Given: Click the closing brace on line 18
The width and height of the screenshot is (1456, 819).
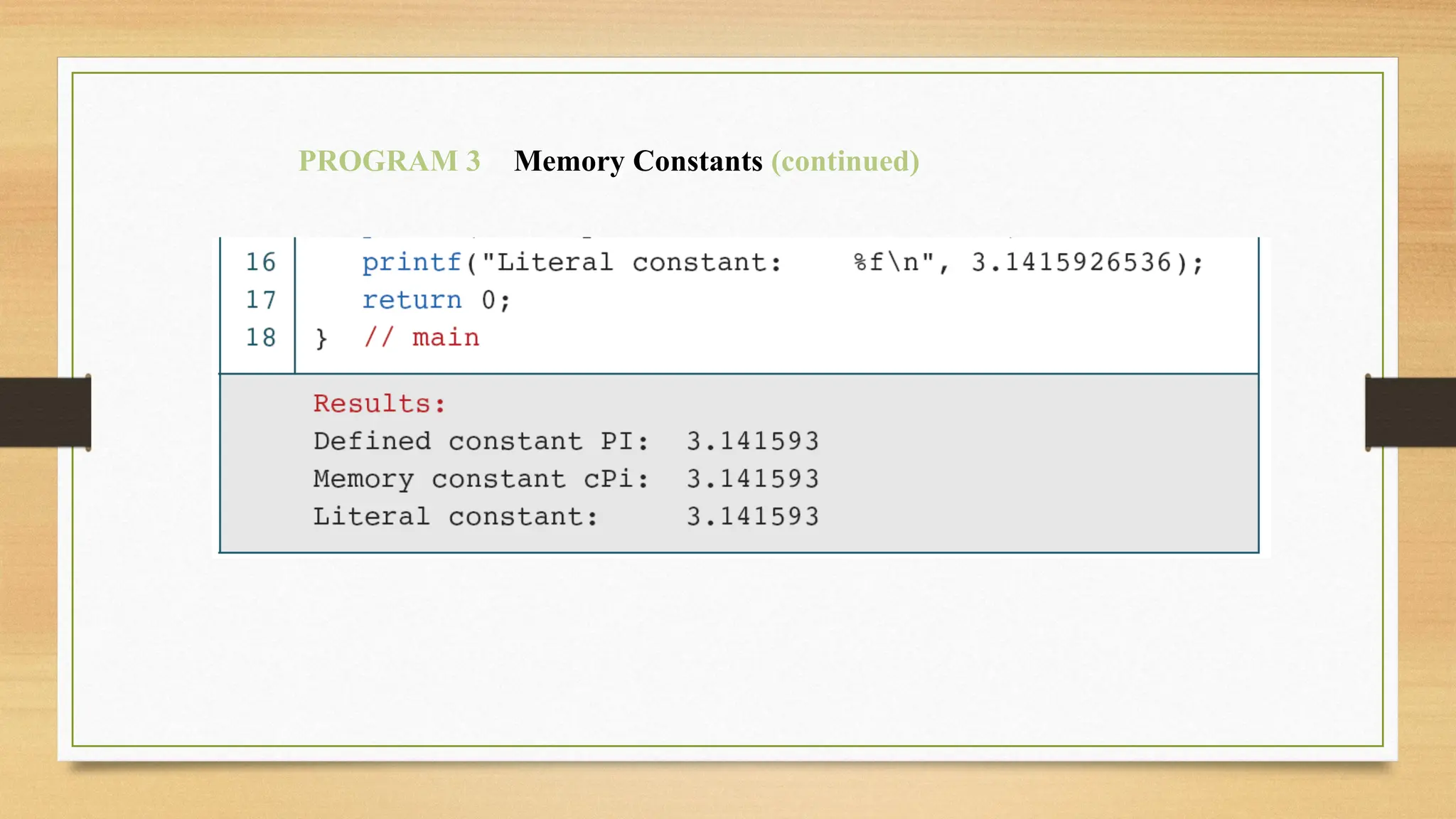Looking at the screenshot, I should click(321, 338).
